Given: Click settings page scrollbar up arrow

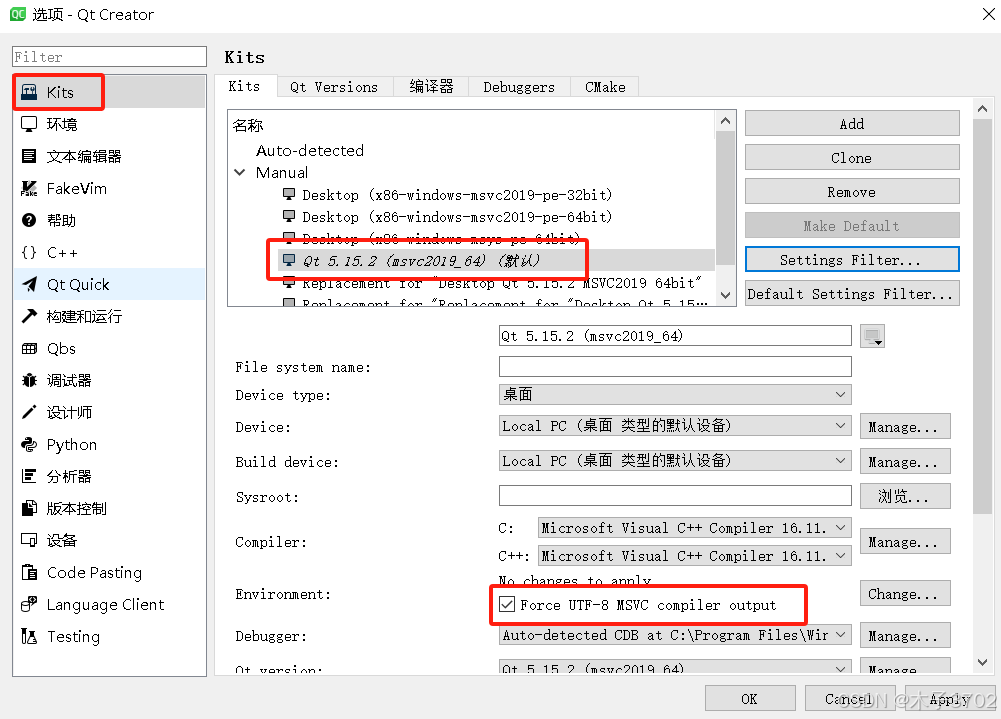Looking at the screenshot, I should pos(982,109).
